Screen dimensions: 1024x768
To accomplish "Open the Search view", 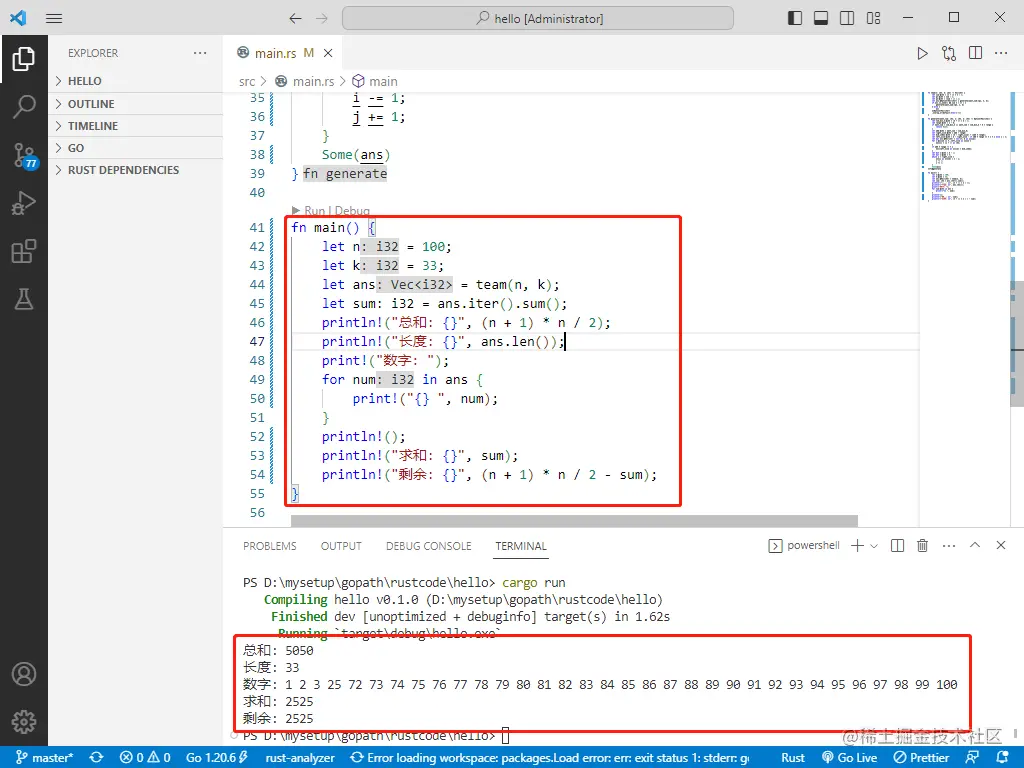I will pos(24,107).
